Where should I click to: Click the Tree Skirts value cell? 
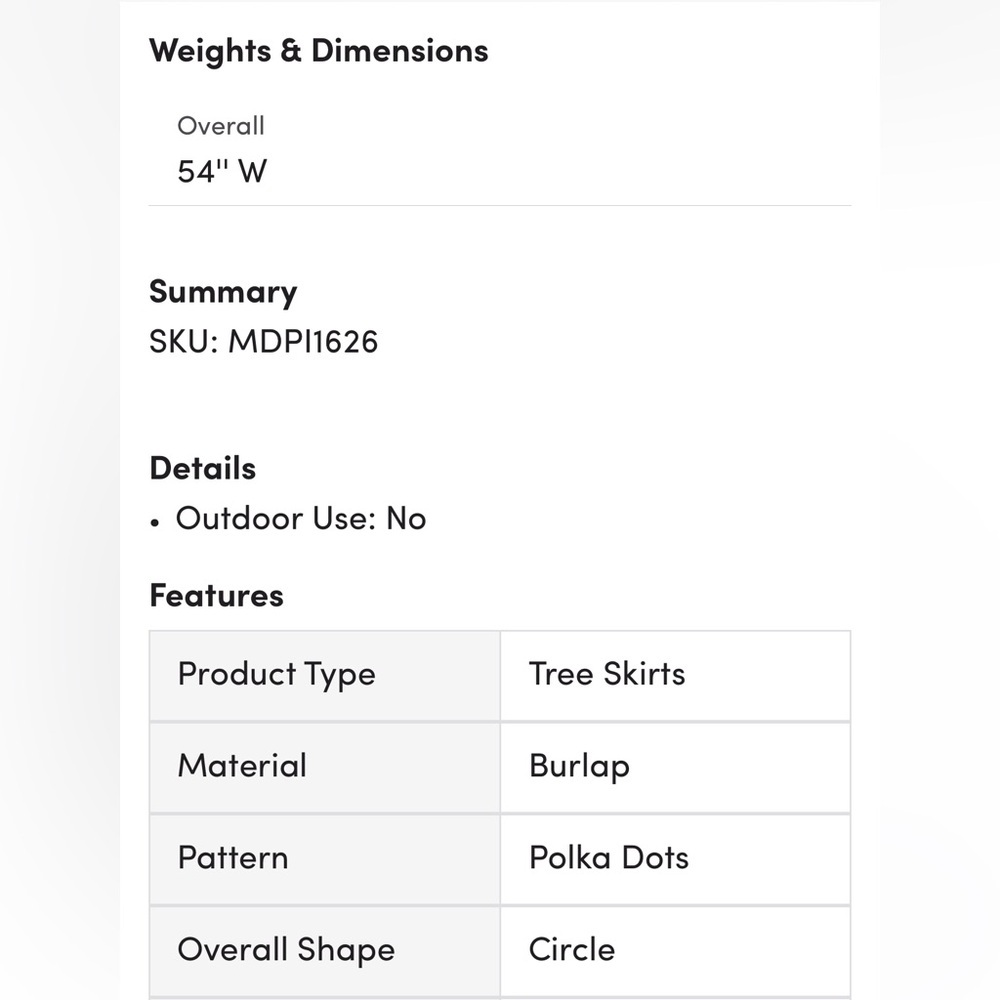tap(675, 675)
